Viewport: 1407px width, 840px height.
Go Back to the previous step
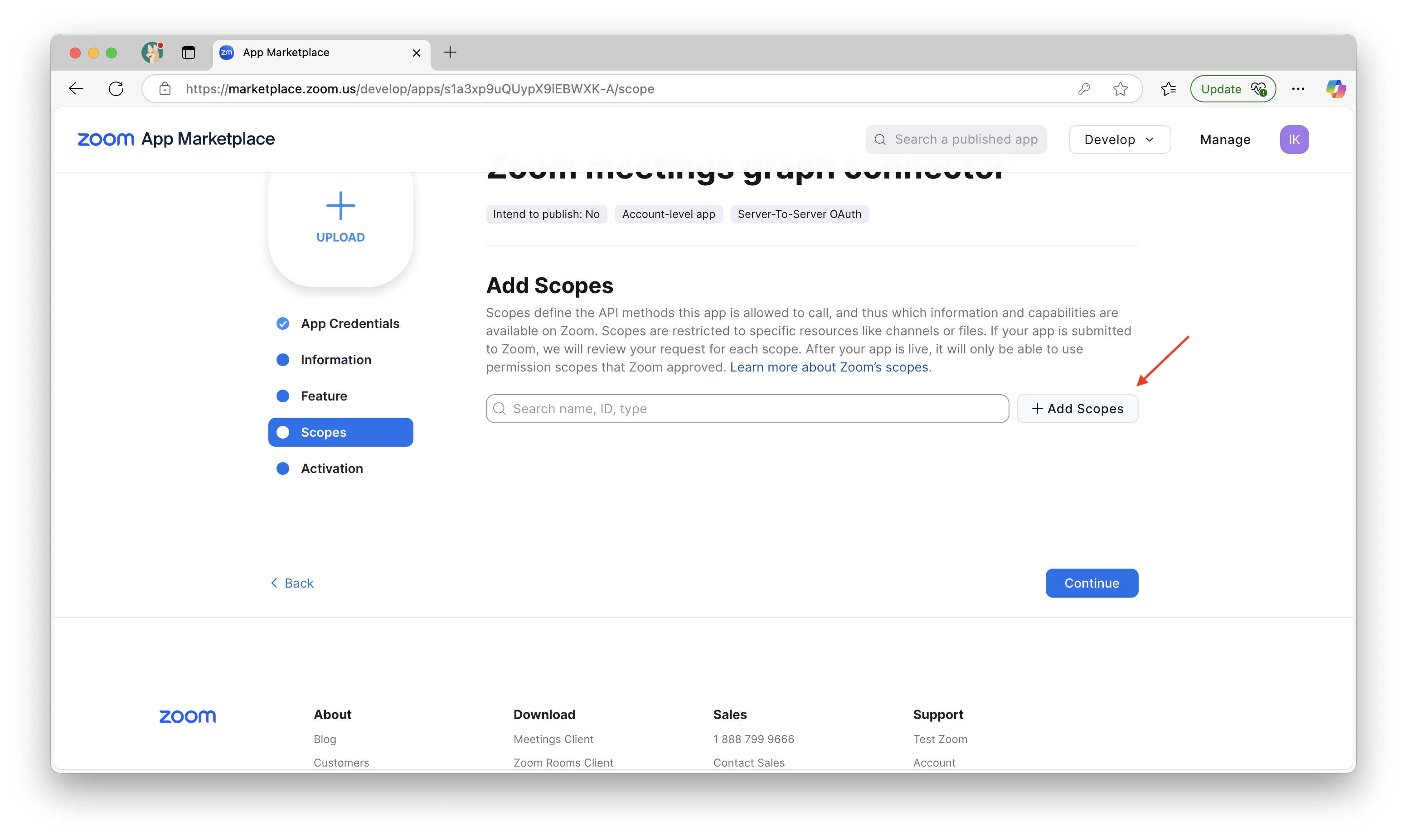pyautogui.click(x=291, y=583)
